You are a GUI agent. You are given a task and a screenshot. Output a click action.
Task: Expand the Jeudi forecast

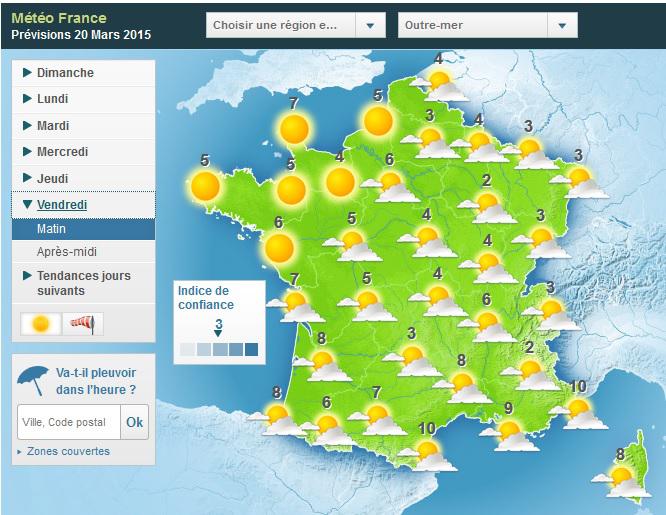click(x=83, y=178)
